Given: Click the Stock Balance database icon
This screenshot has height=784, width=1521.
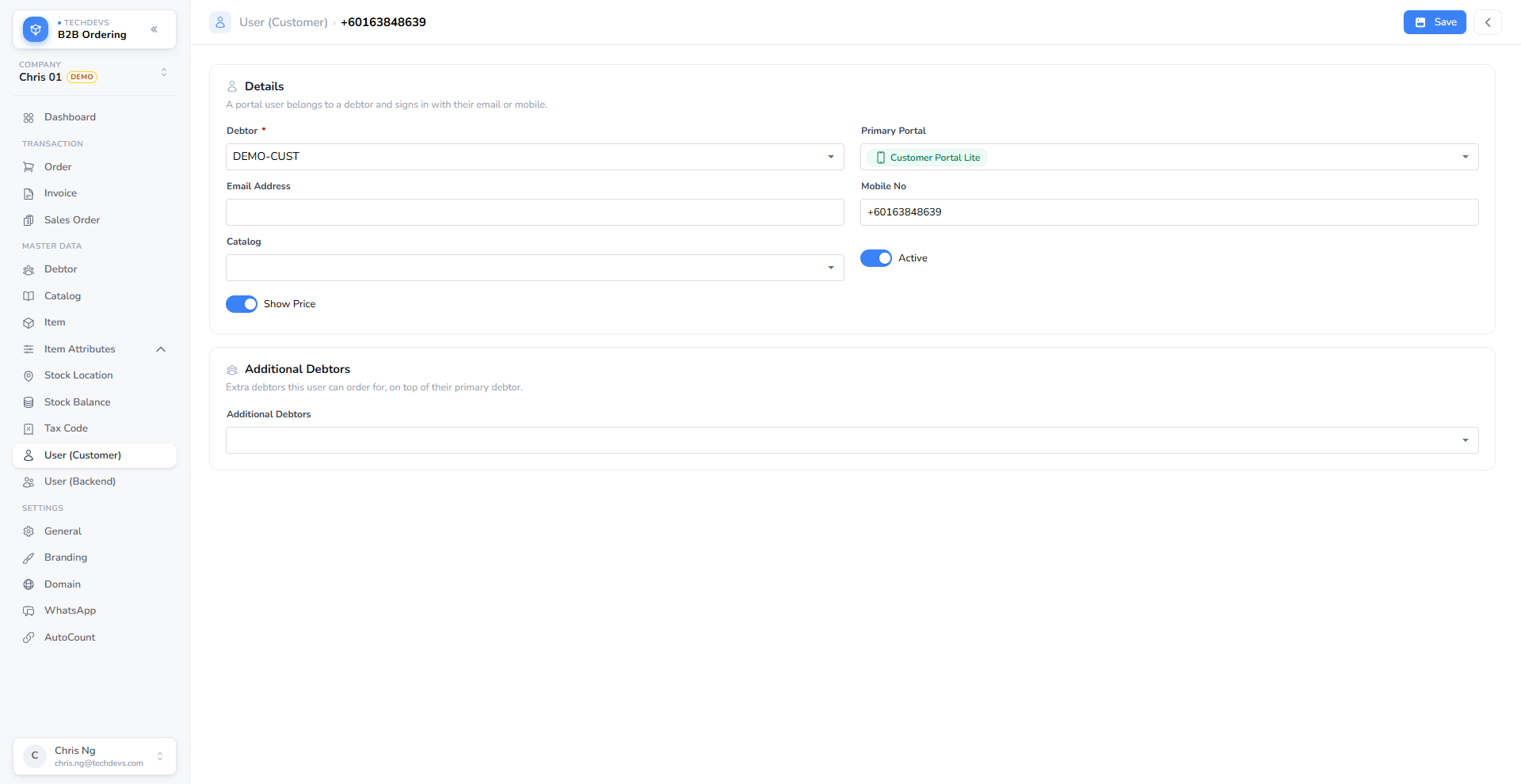Looking at the screenshot, I should pos(29,402).
